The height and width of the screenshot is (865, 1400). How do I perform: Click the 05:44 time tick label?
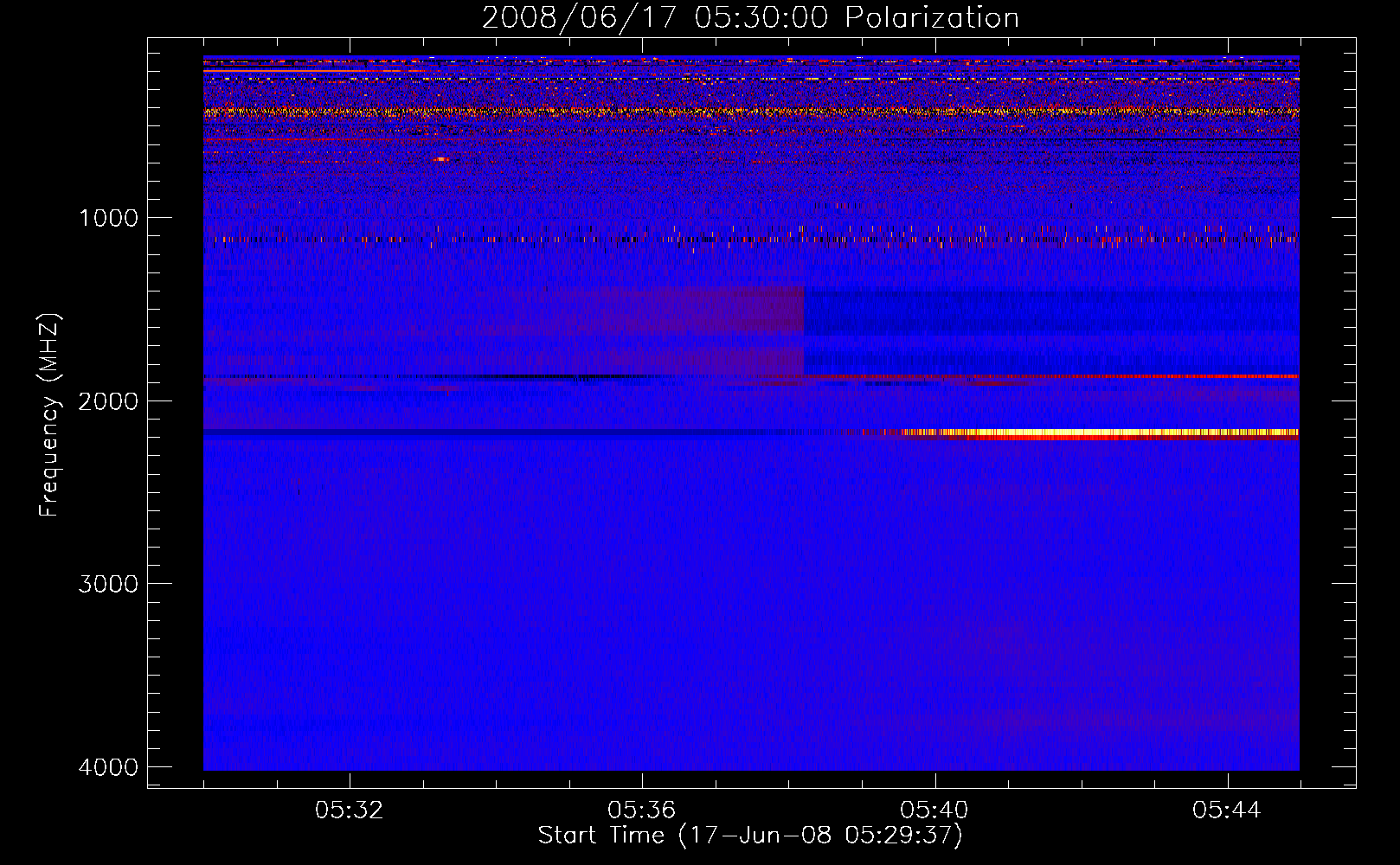[x=1227, y=811]
